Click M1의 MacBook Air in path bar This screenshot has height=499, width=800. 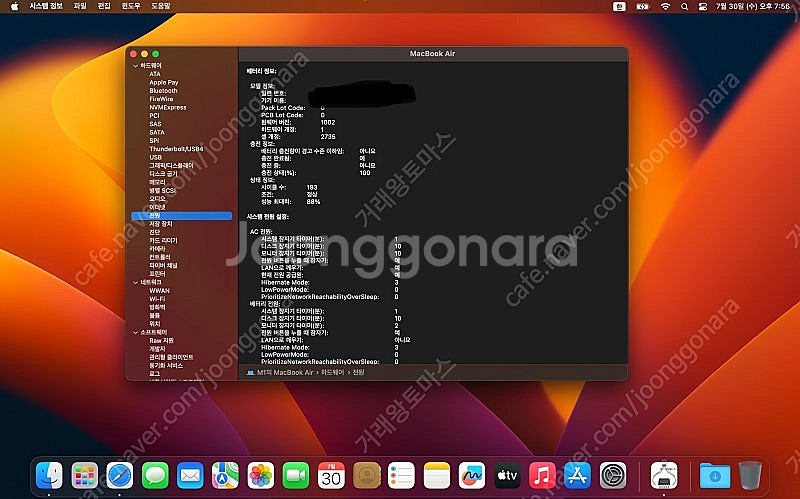285,372
